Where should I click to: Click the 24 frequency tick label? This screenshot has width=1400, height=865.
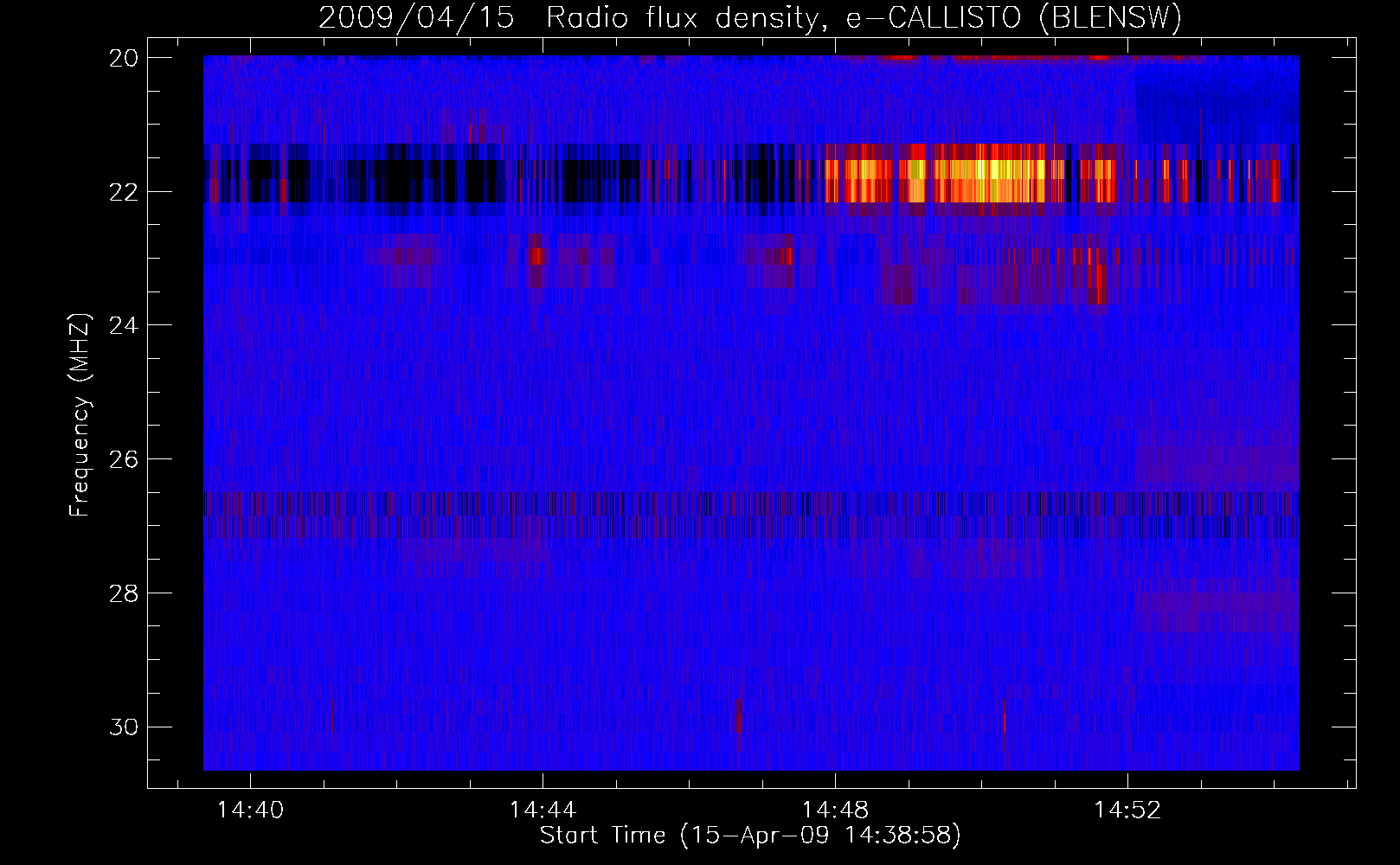pos(124,325)
